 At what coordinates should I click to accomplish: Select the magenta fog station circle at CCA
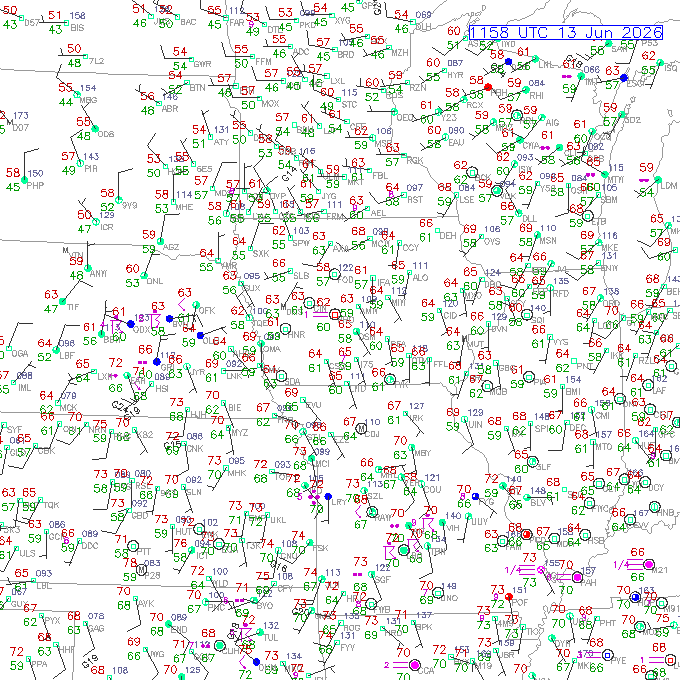pos(415,665)
